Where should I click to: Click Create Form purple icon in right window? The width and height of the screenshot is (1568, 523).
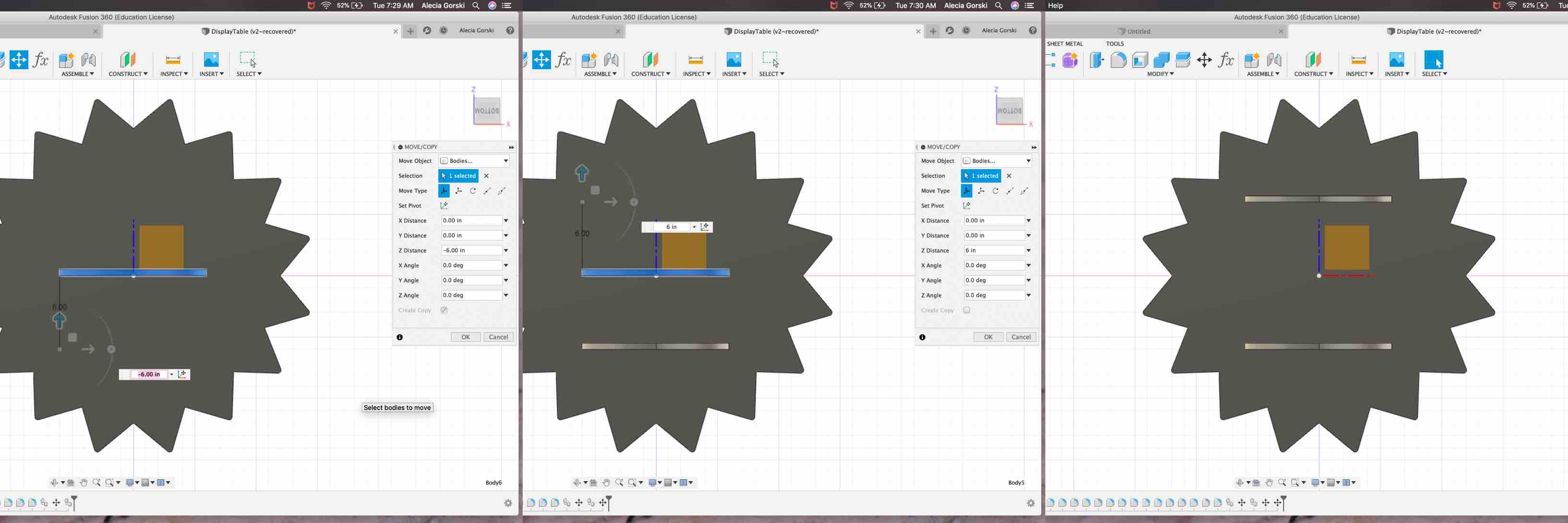coord(1070,60)
